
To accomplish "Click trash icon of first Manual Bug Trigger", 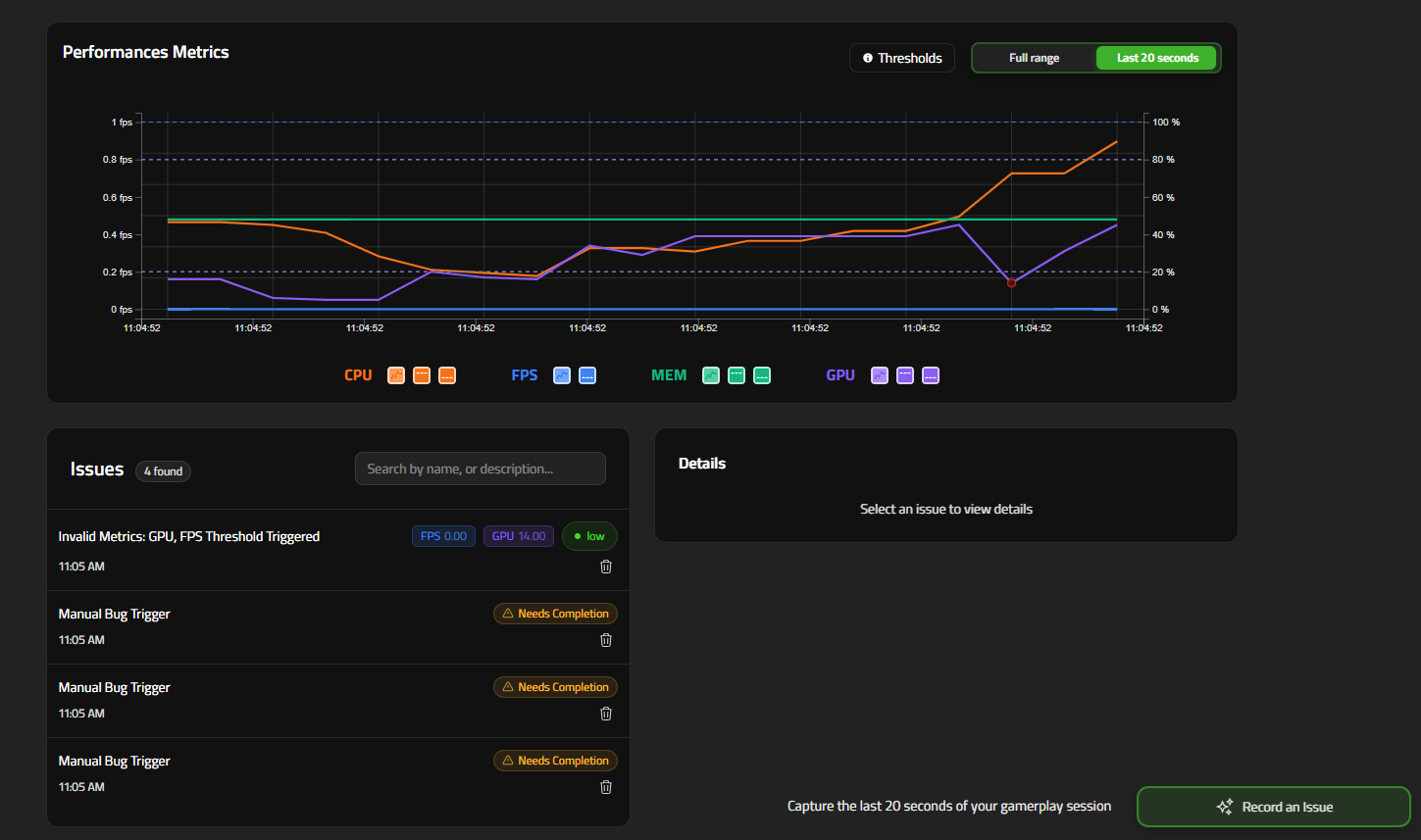I will (606, 640).
